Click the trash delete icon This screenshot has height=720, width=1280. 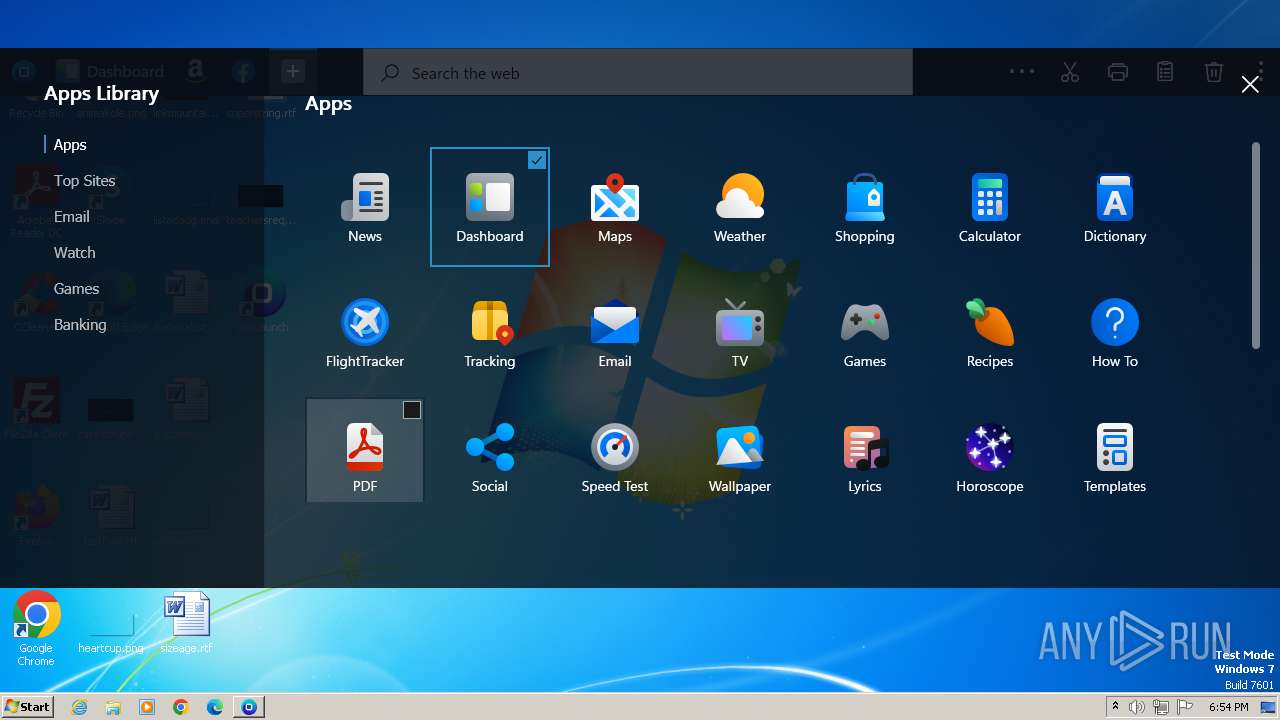[1213, 72]
